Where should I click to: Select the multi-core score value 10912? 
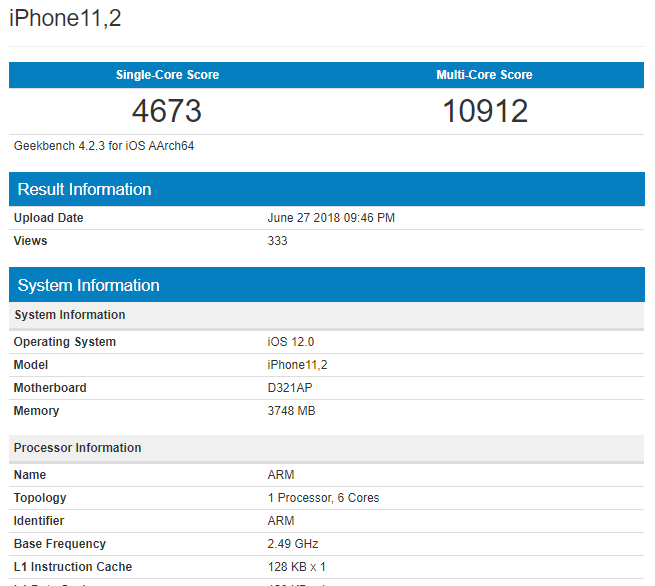[x=485, y=111]
